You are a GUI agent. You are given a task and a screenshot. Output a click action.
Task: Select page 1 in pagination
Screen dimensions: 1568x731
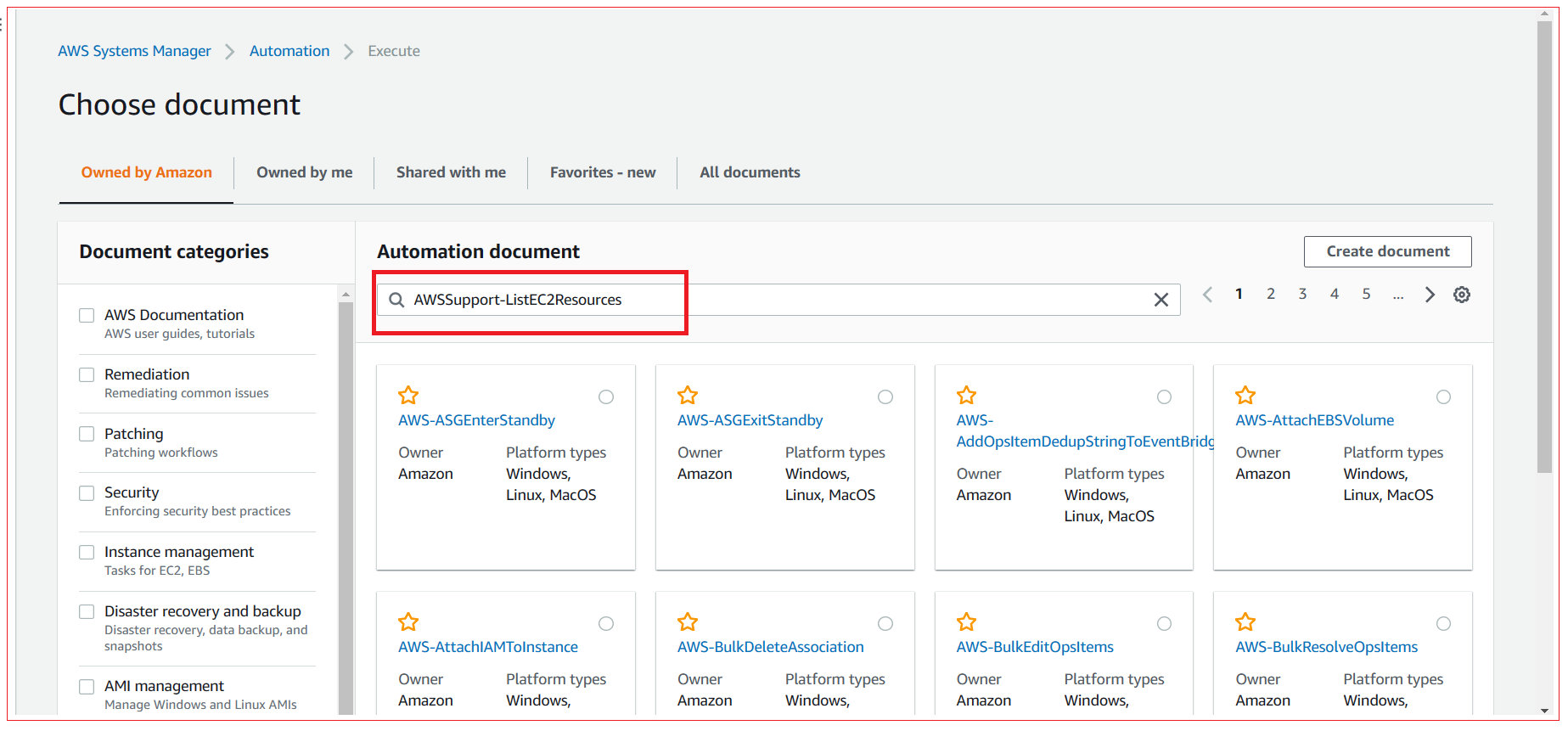1239,294
